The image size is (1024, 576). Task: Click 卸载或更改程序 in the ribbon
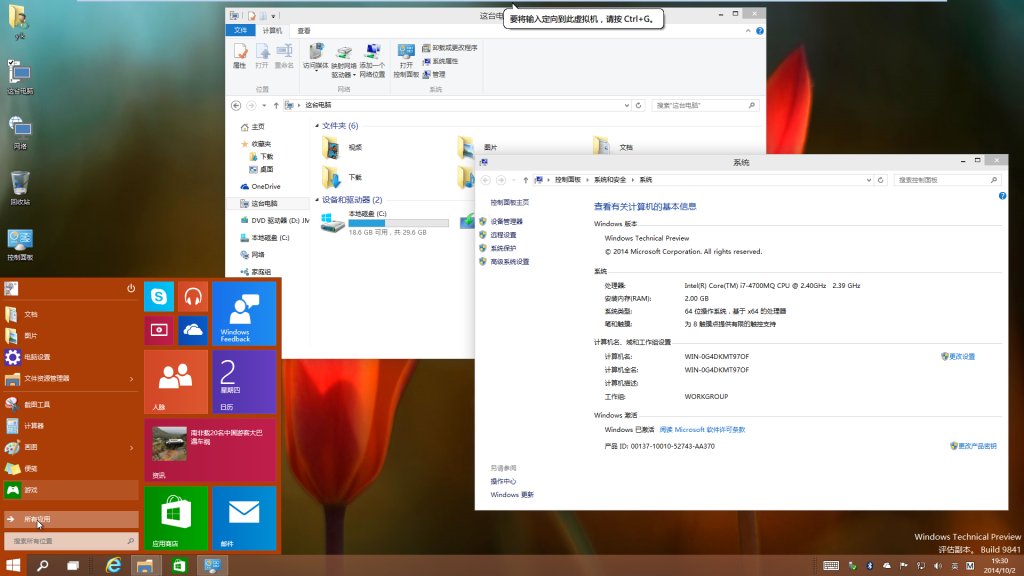click(450, 48)
